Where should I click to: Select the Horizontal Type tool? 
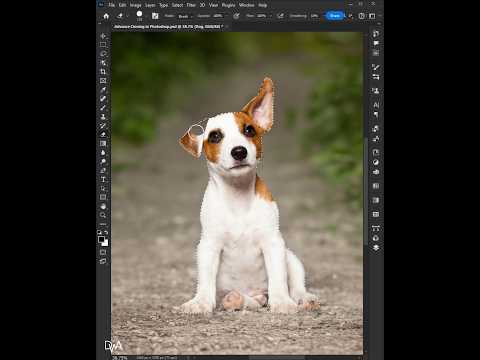(x=103, y=180)
